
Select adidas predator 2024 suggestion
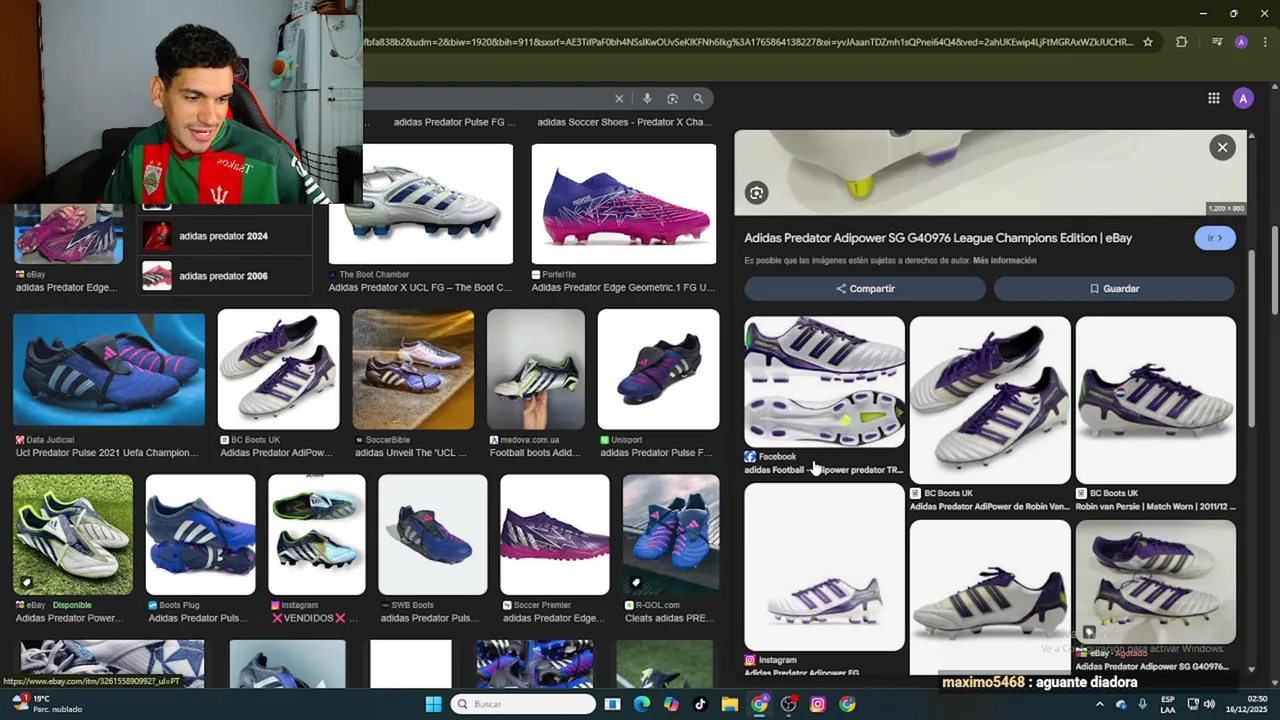(x=224, y=236)
